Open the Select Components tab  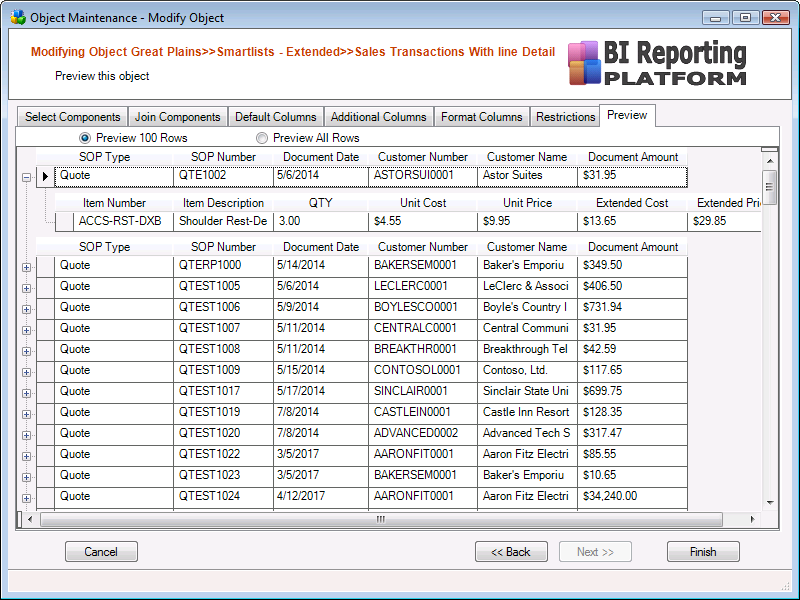tap(72, 117)
